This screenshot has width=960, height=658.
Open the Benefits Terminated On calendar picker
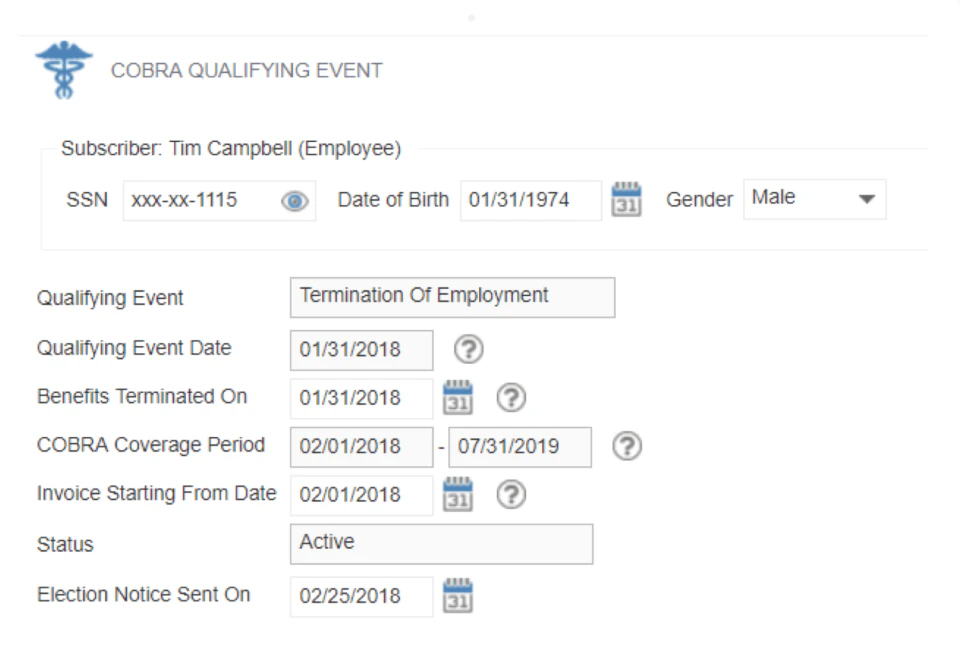click(459, 398)
